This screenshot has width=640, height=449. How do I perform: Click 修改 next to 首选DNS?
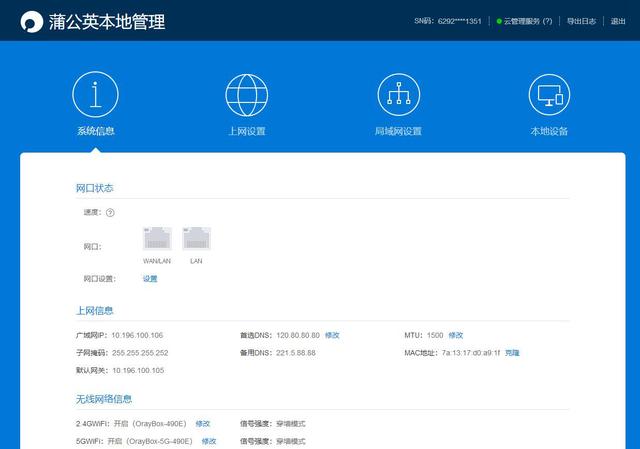tap(332, 335)
